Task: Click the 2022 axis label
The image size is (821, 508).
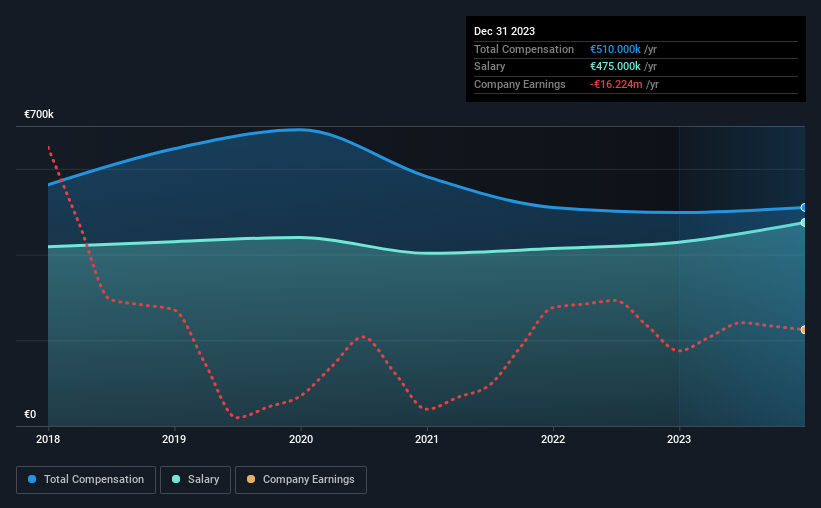Action: pos(553,439)
